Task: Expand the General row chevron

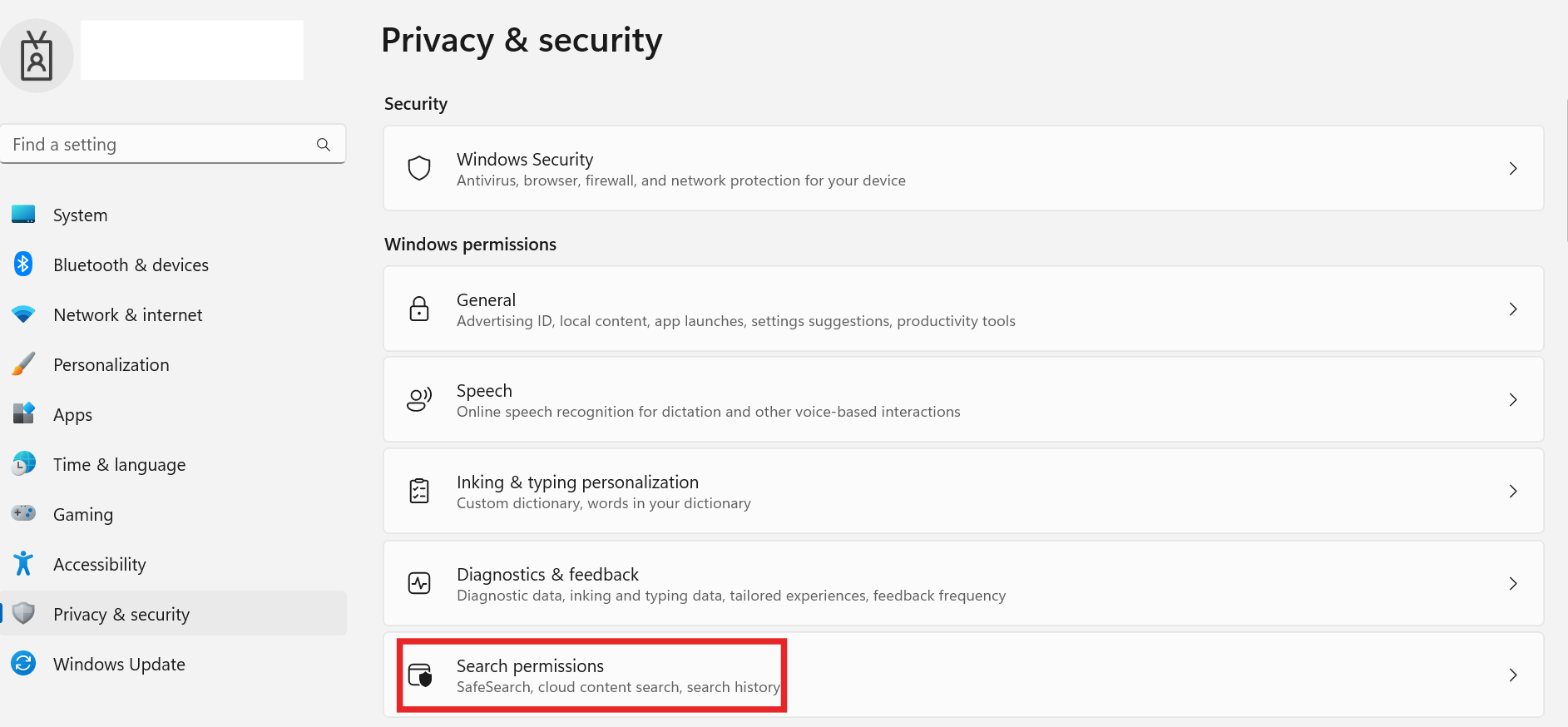Action: click(1513, 309)
